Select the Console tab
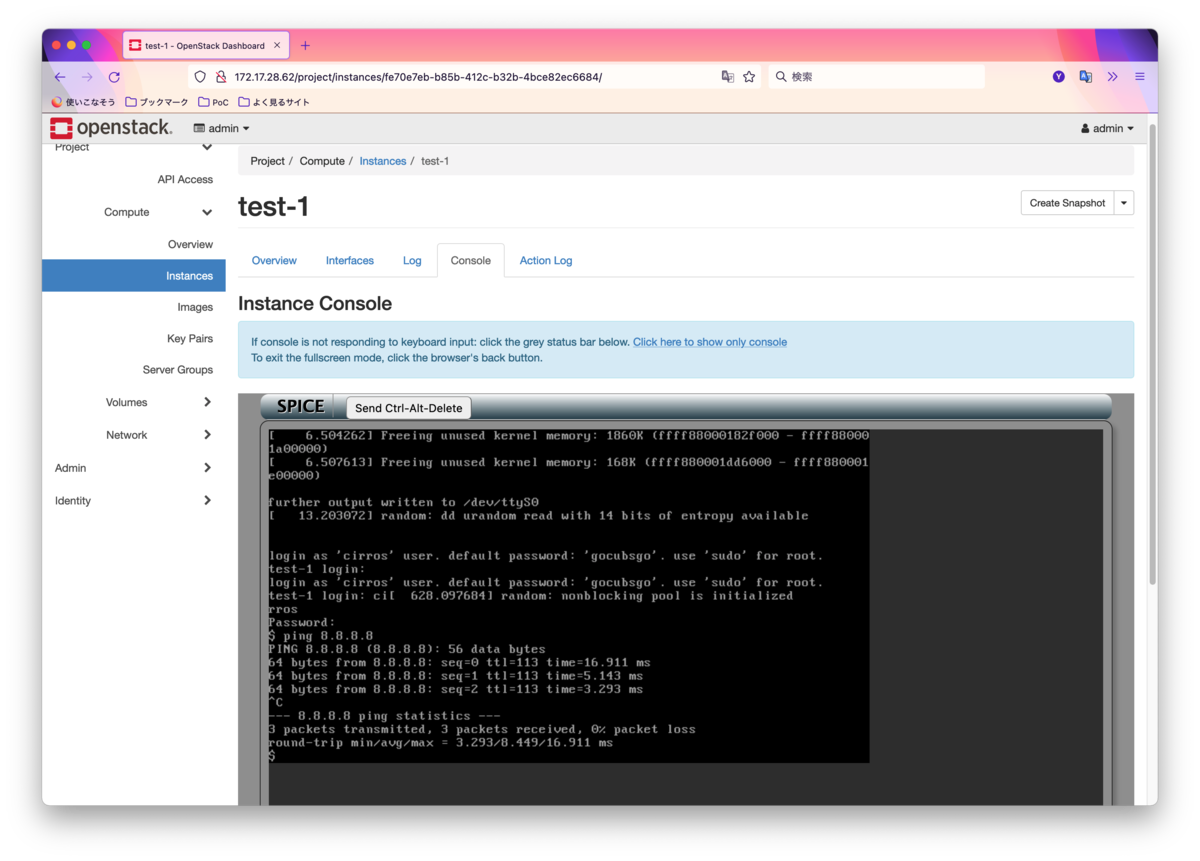Screen dimensions: 1200x861 (x=470, y=260)
